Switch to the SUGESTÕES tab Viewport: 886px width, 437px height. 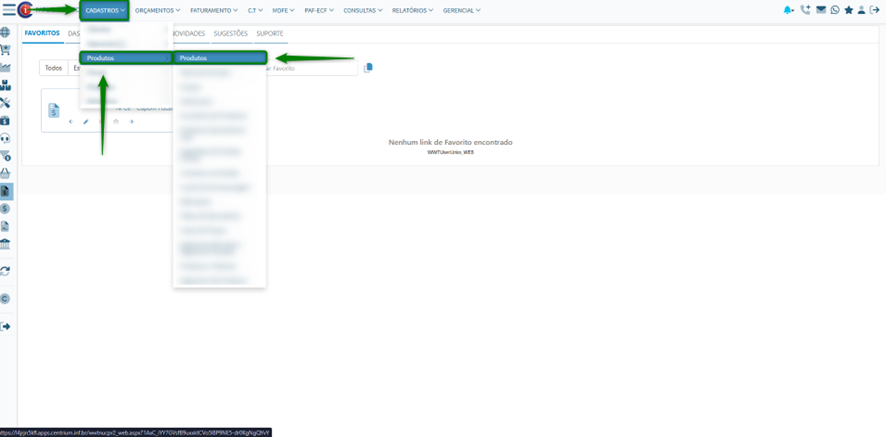[231, 33]
